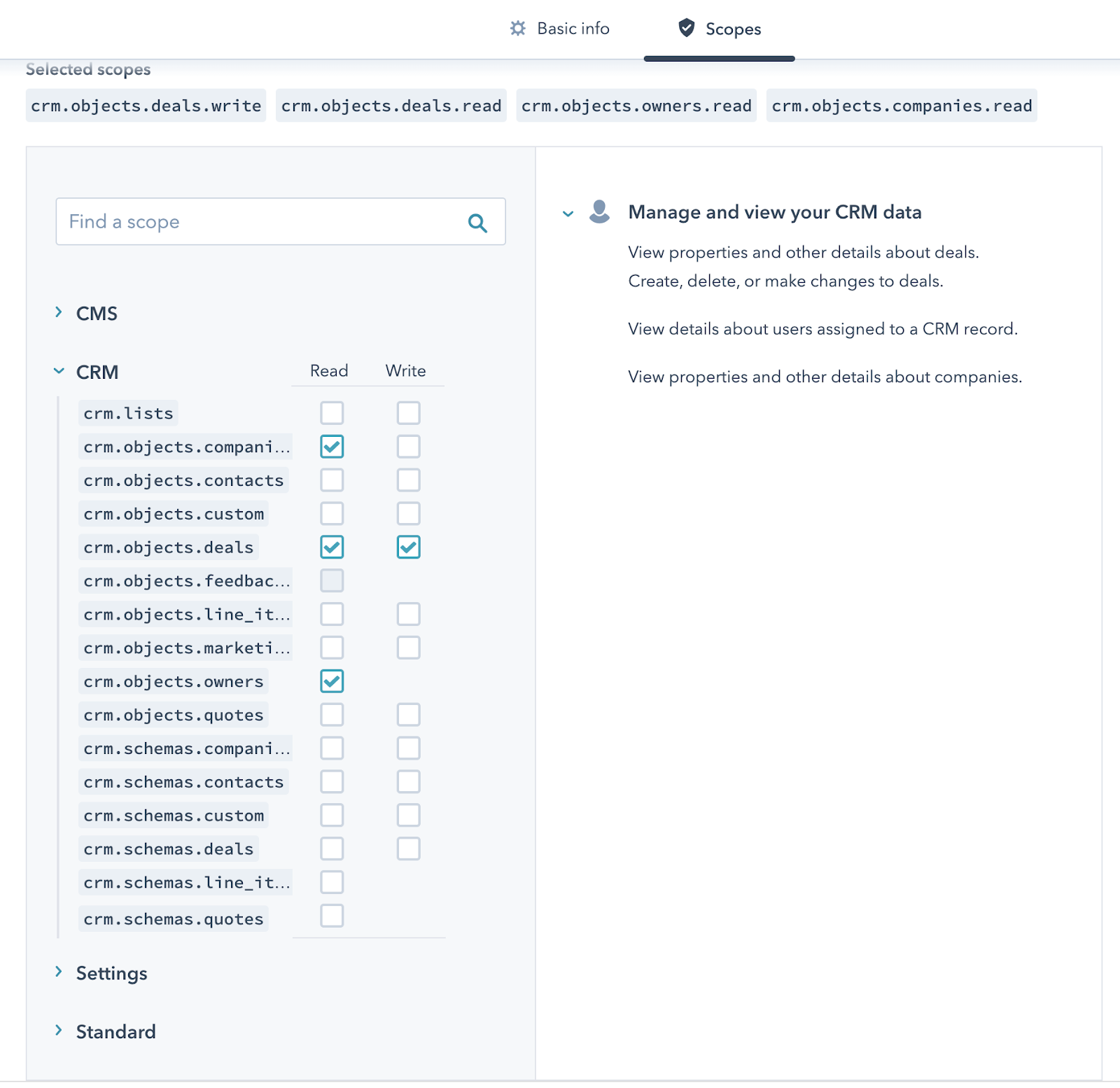Image resolution: width=1120 pixels, height=1088 pixels.
Task: Select the crm.schemas.custom scope label
Action: pos(174,816)
